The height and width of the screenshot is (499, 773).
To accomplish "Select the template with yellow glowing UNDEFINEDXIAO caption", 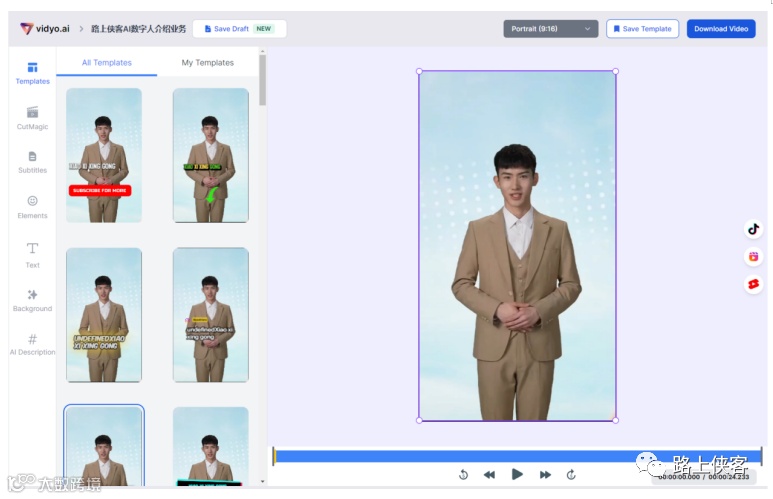I will click(x=104, y=315).
